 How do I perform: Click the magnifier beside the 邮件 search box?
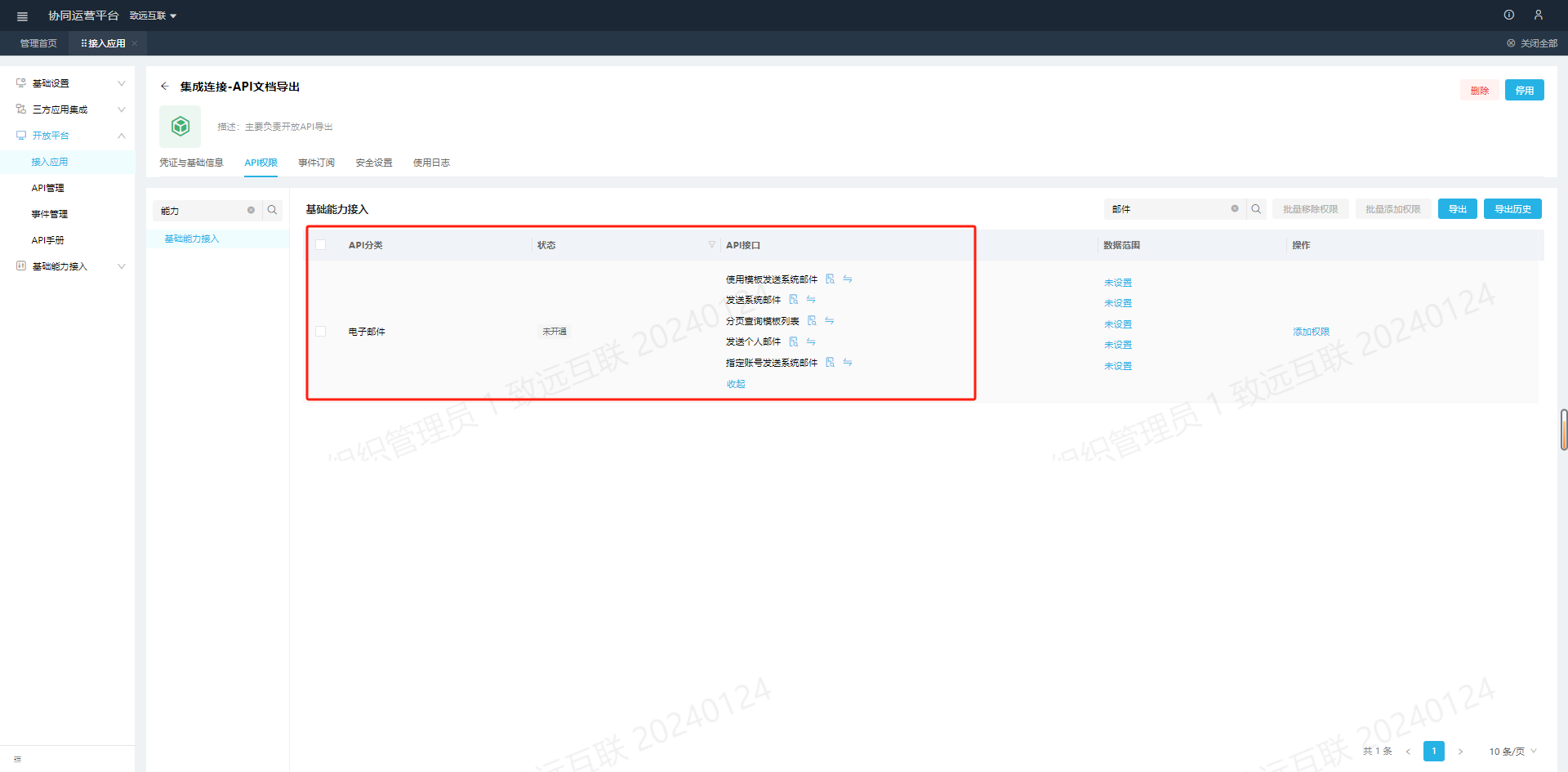[1257, 209]
